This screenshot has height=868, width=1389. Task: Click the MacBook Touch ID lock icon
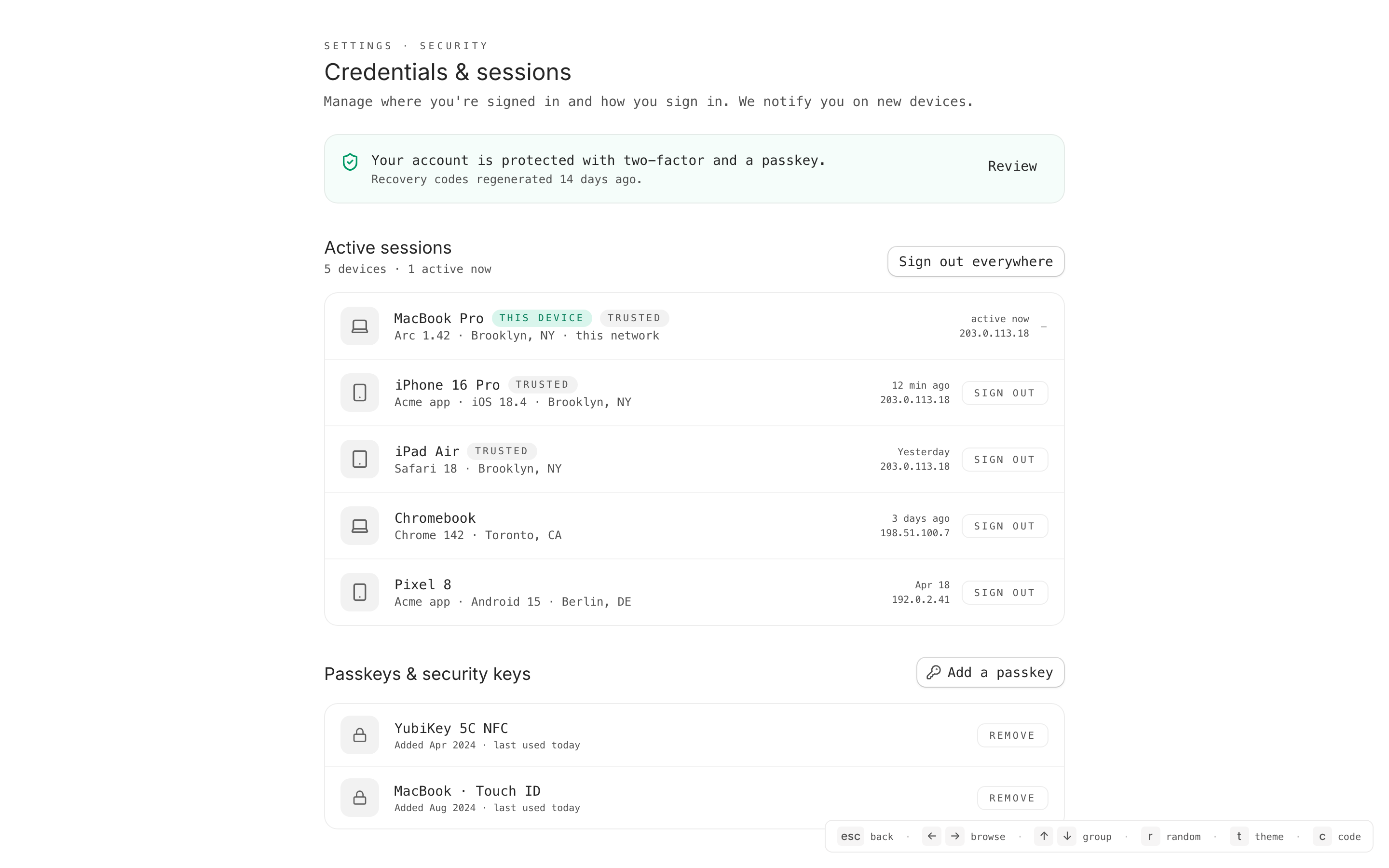(360, 798)
